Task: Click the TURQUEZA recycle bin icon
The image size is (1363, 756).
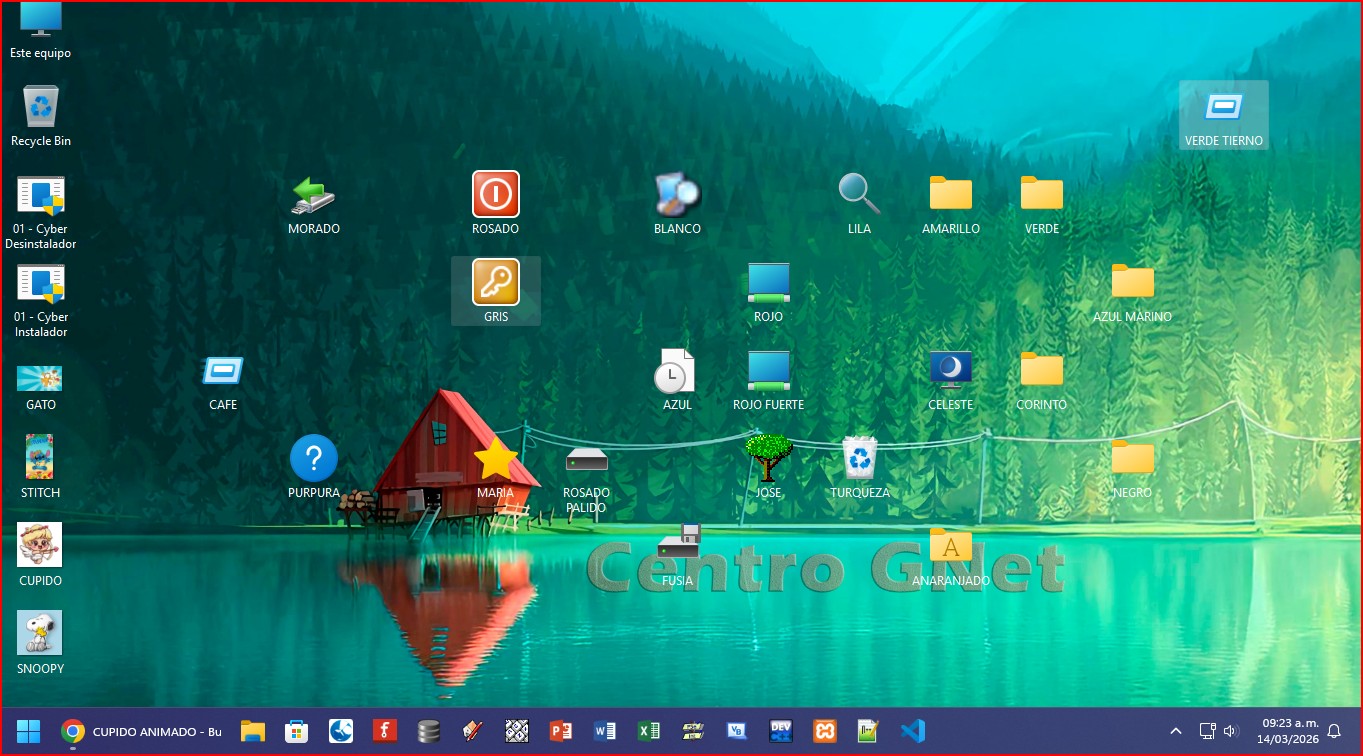Action: coord(859,459)
